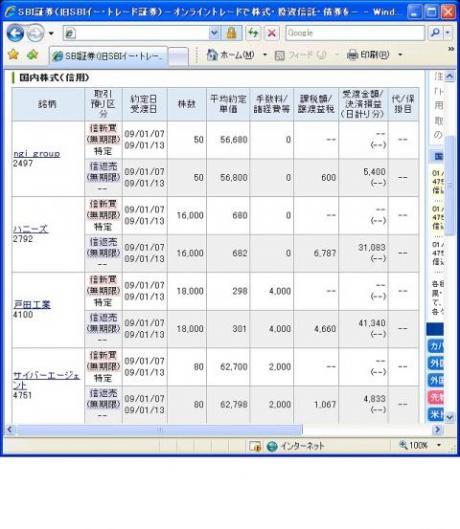Click the magnifier search button

(x=435, y=33)
